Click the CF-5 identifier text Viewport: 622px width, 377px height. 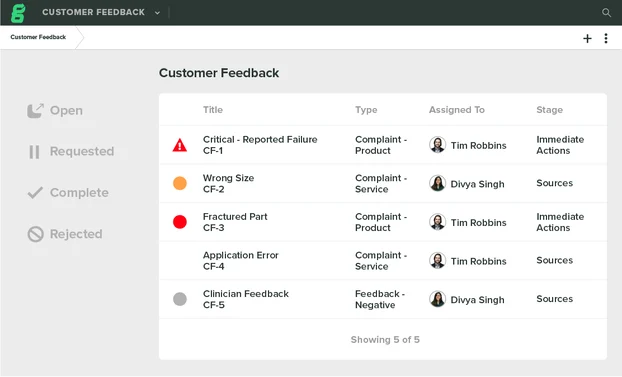coord(214,305)
